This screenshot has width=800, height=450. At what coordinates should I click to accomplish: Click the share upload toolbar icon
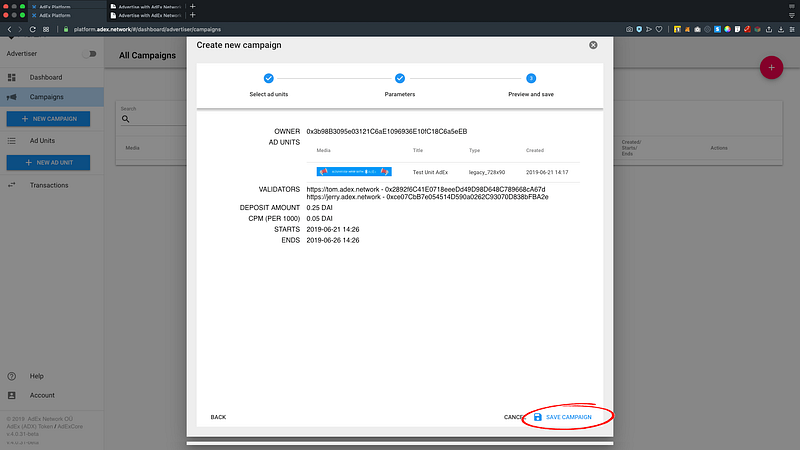tap(769, 30)
